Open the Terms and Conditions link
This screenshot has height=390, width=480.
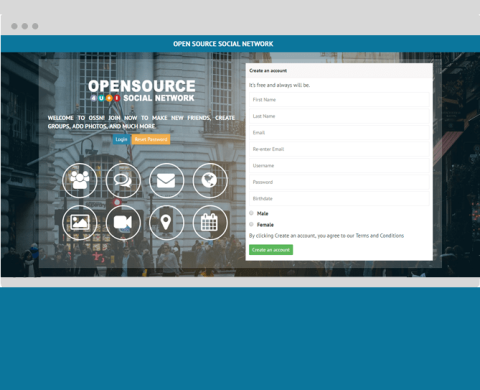[x=380, y=236]
